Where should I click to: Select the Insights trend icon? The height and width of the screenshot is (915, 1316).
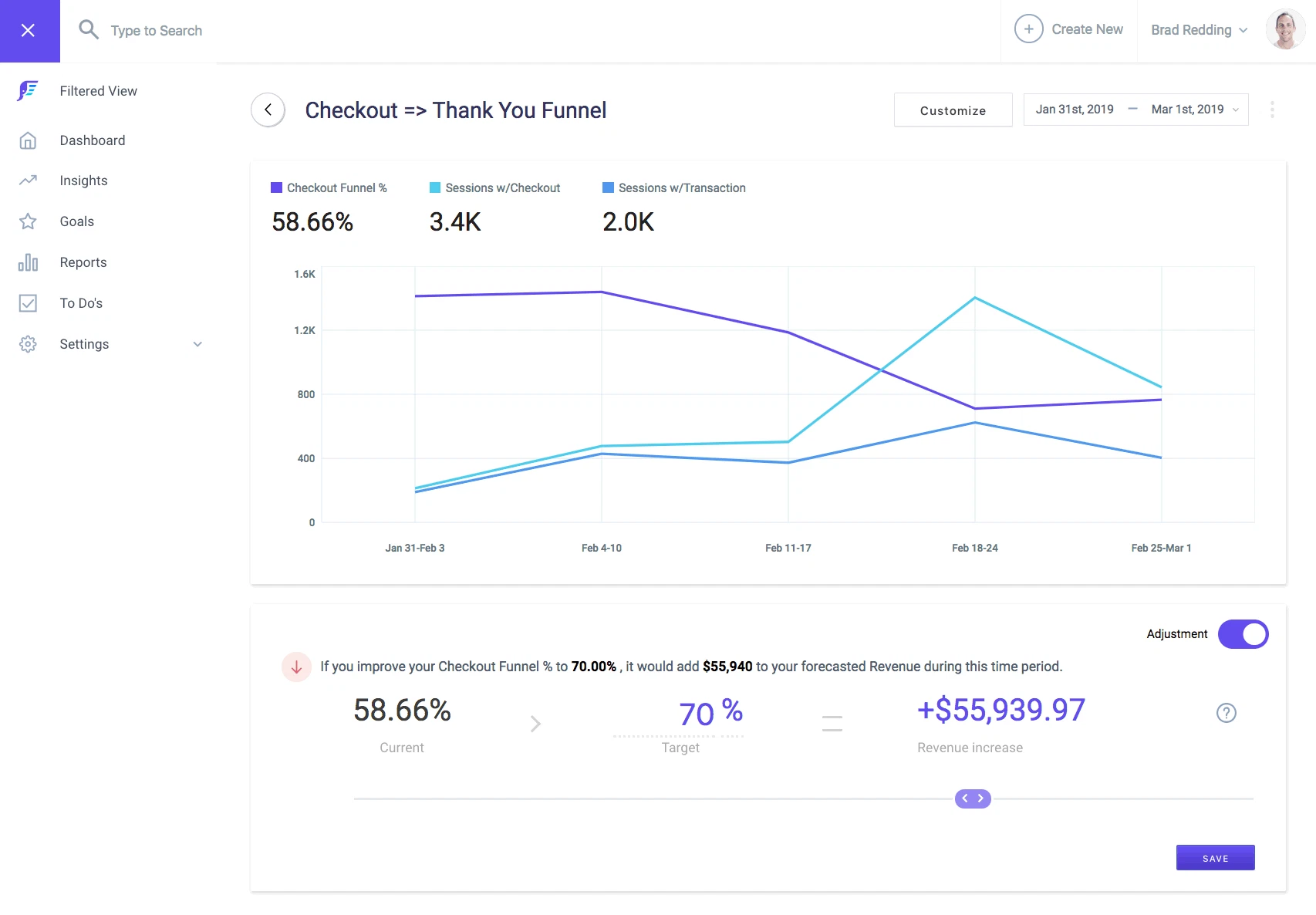coord(28,181)
